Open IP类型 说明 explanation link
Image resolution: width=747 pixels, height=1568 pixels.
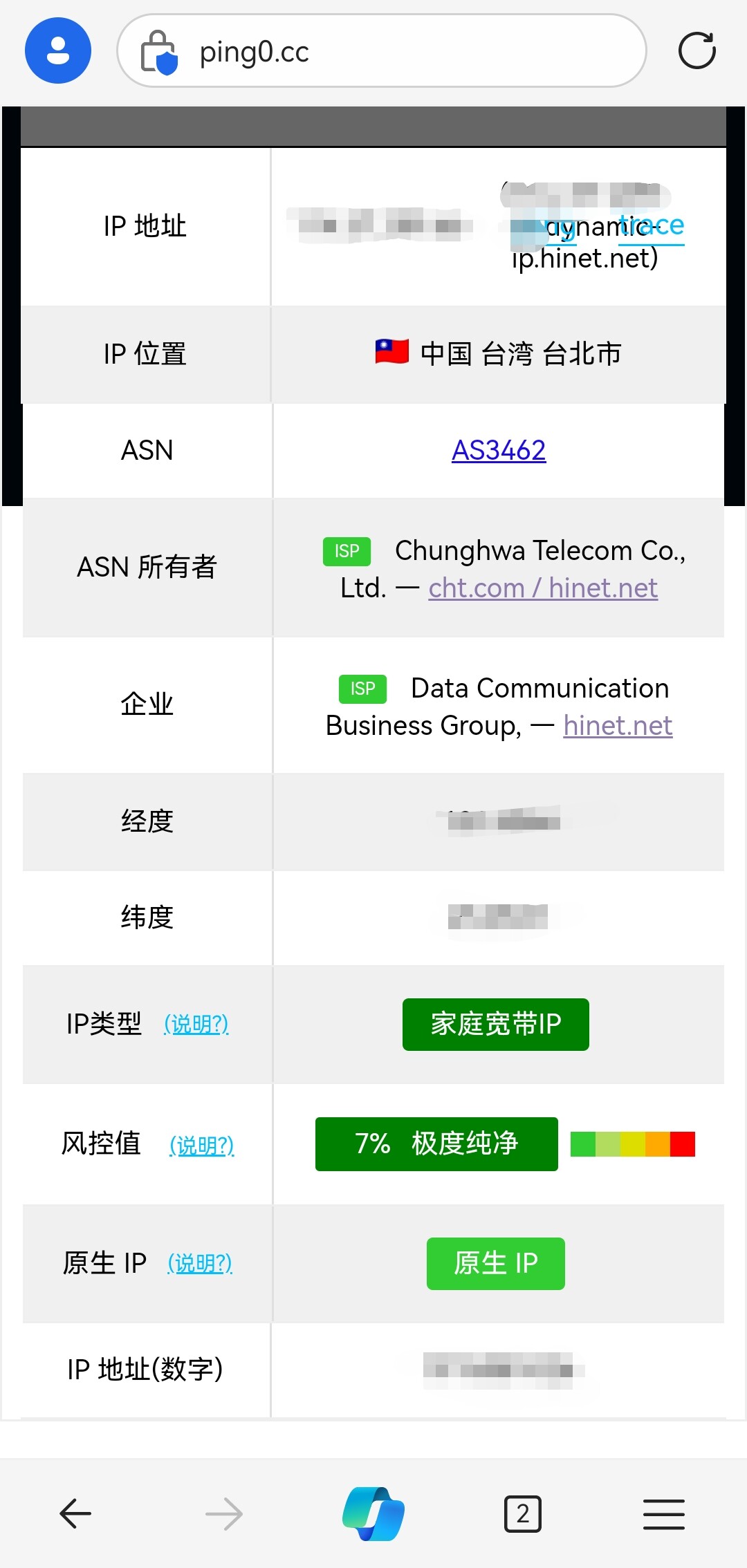point(196,1024)
